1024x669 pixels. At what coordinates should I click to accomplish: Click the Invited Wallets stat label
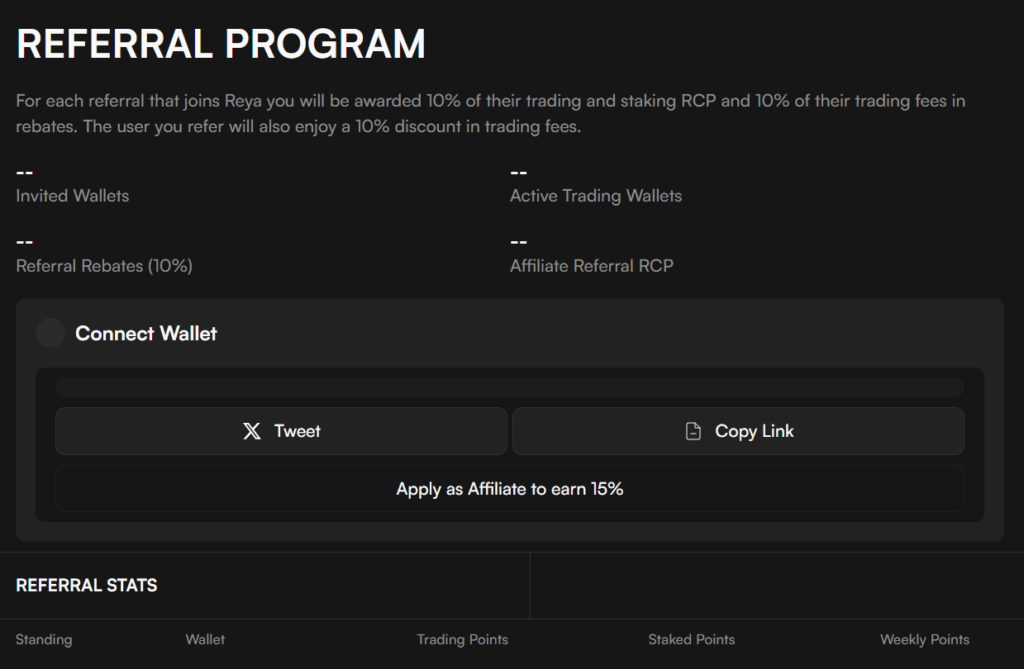(x=72, y=196)
